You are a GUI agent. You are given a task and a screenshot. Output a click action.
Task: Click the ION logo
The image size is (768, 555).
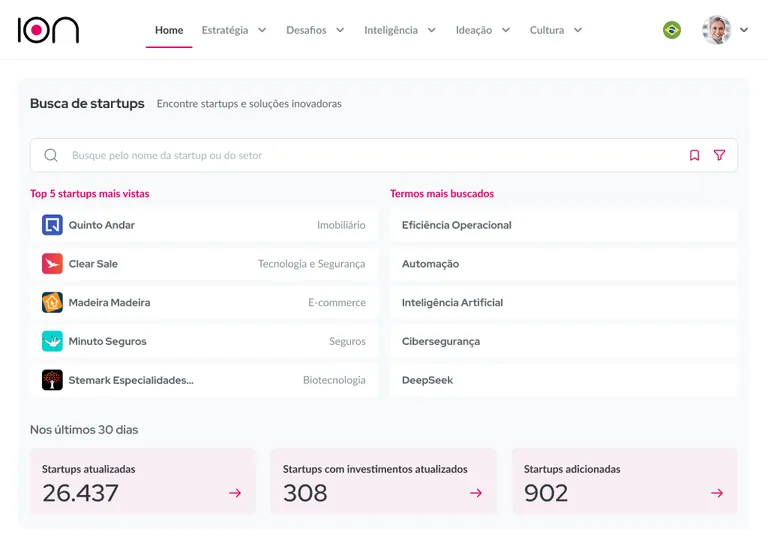(48, 30)
